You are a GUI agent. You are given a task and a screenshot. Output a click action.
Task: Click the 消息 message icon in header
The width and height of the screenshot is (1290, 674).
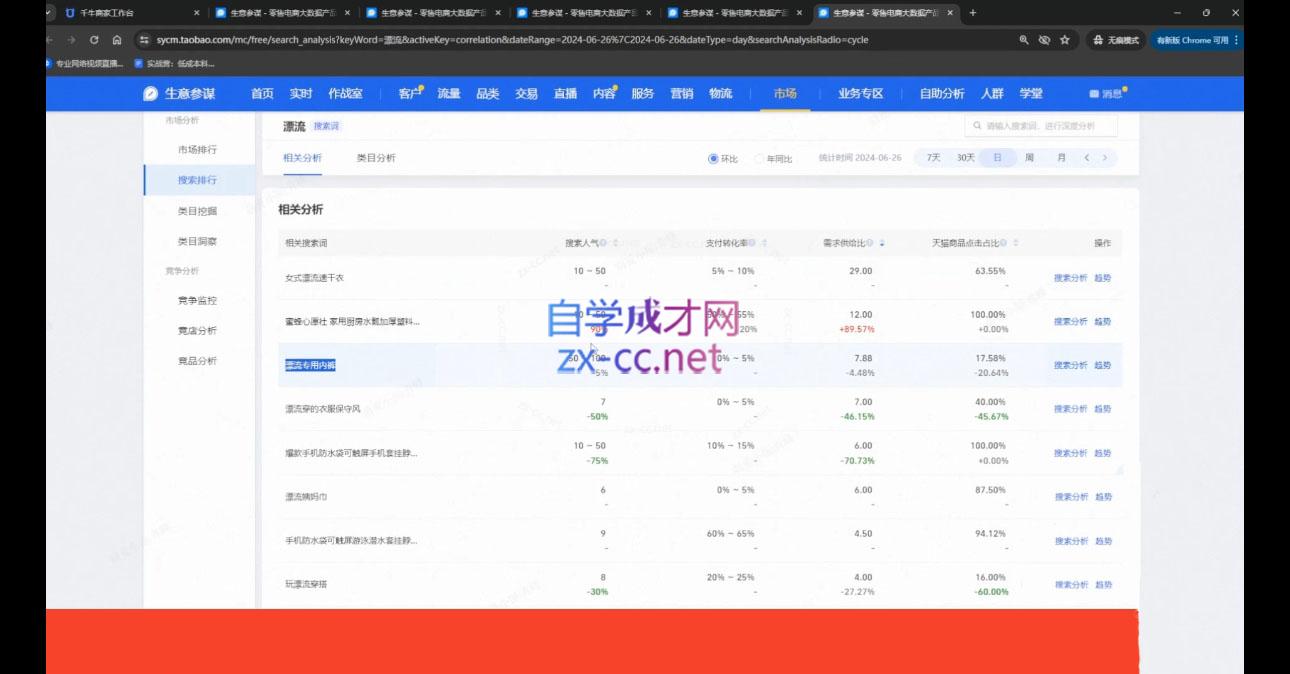(x=1094, y=94)
